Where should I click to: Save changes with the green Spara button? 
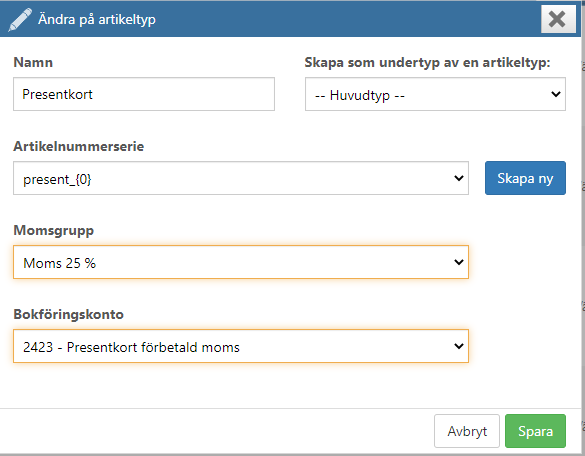coord(535,431)
